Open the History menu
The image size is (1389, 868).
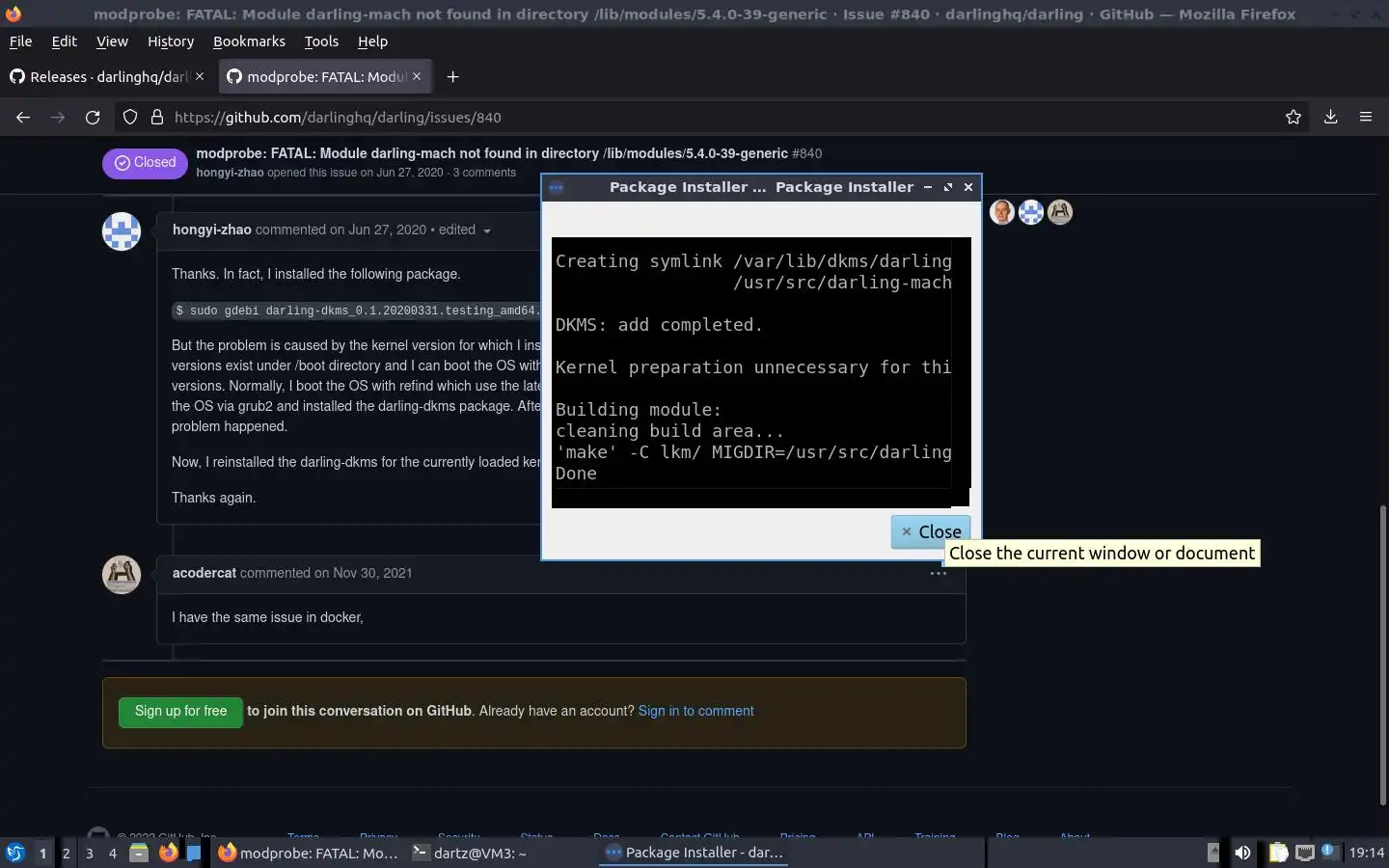(171, 41)
